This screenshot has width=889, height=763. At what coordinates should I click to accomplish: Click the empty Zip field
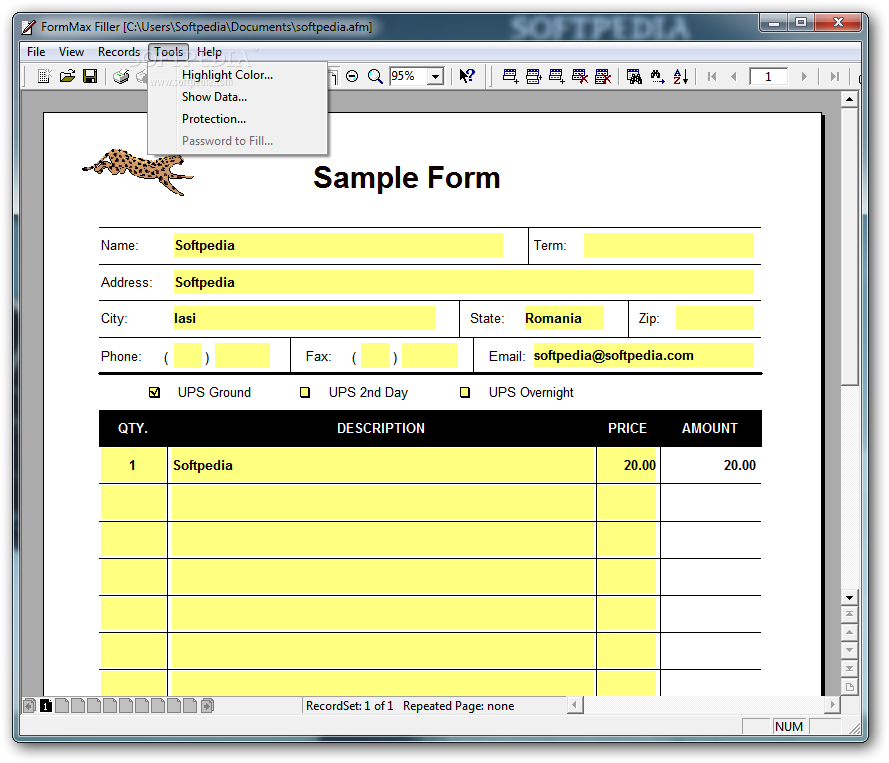tap(715, 318)
